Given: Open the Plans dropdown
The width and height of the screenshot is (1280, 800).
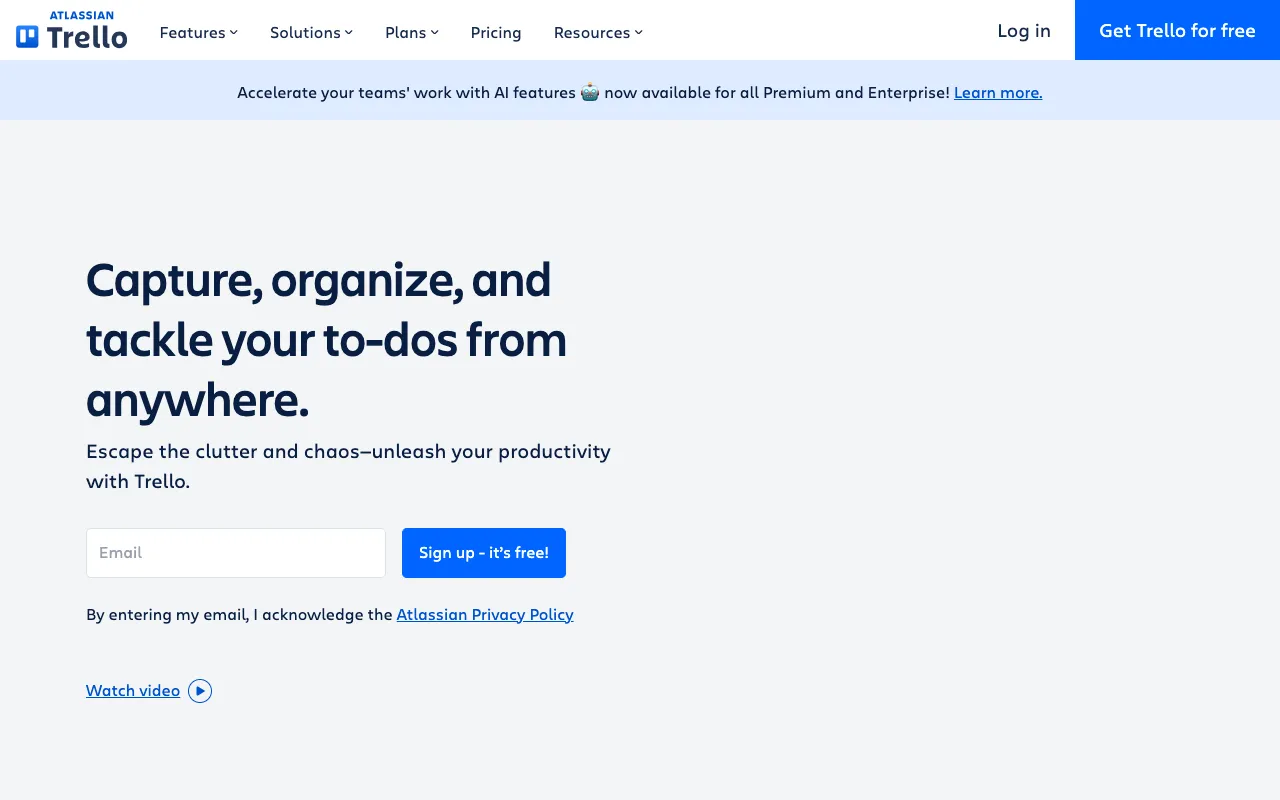Looking at the screenshot, I should point(406,32).
